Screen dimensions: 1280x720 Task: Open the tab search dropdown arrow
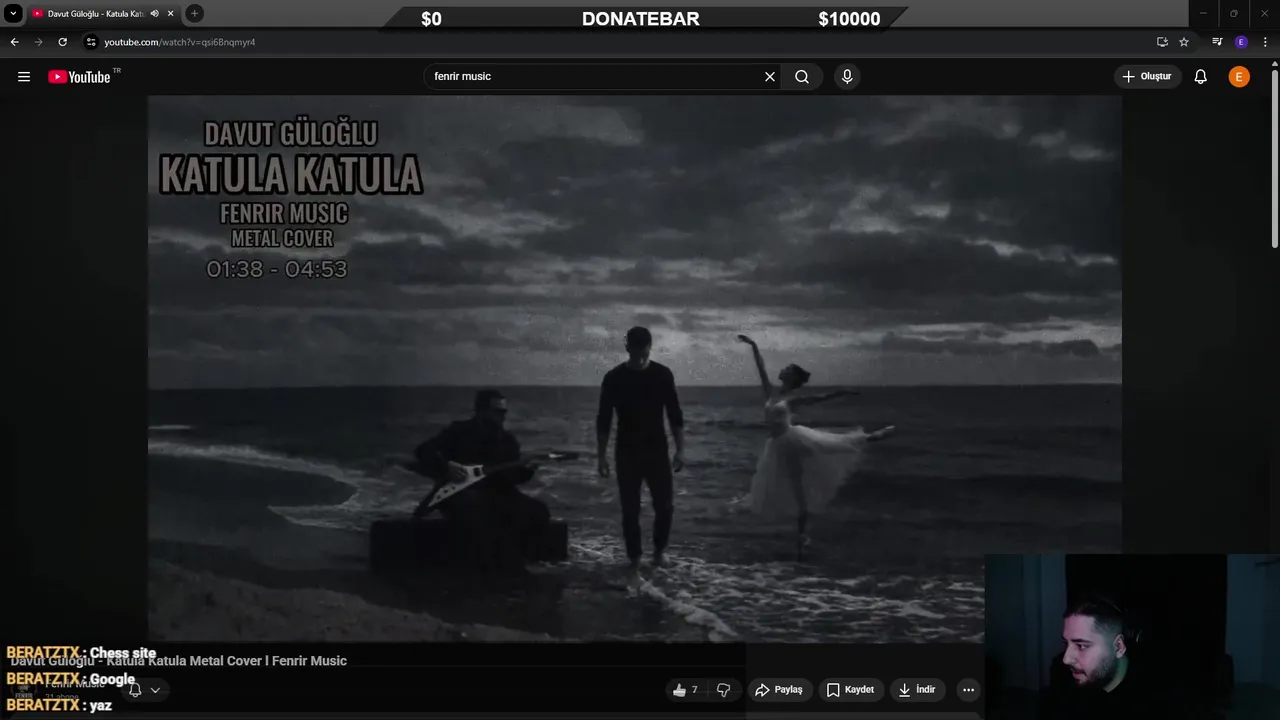(13, 14)
